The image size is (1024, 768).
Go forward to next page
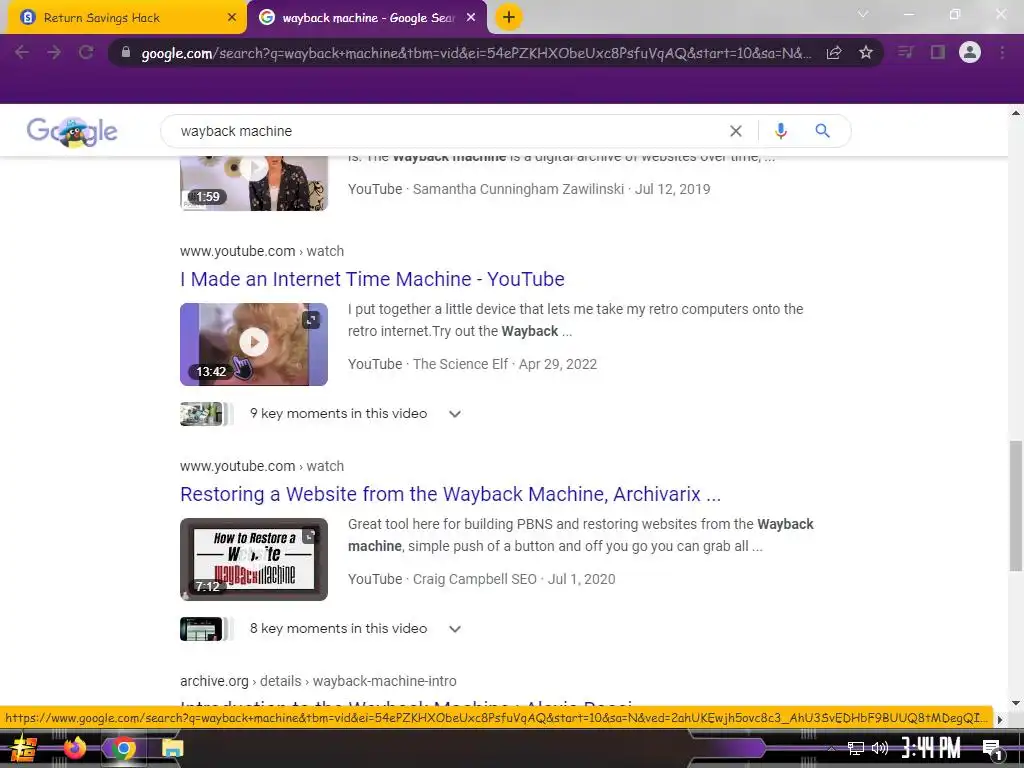click(54, 52)
